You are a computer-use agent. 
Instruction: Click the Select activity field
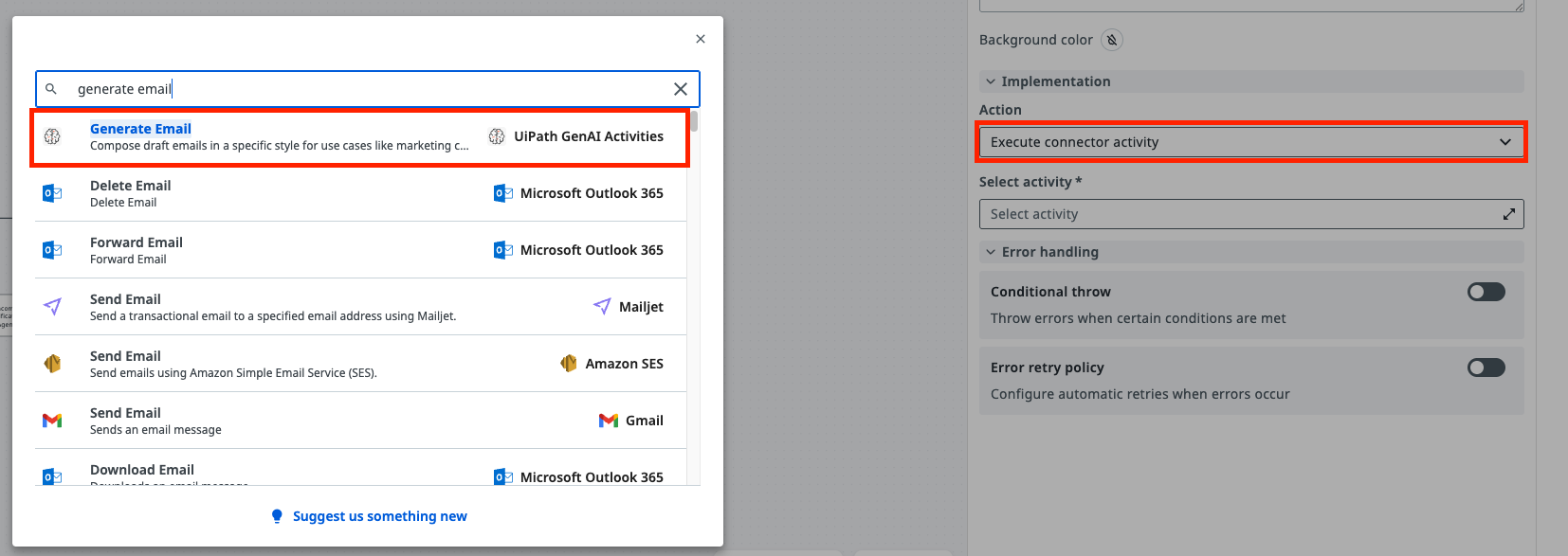[x=1251, y=214]
